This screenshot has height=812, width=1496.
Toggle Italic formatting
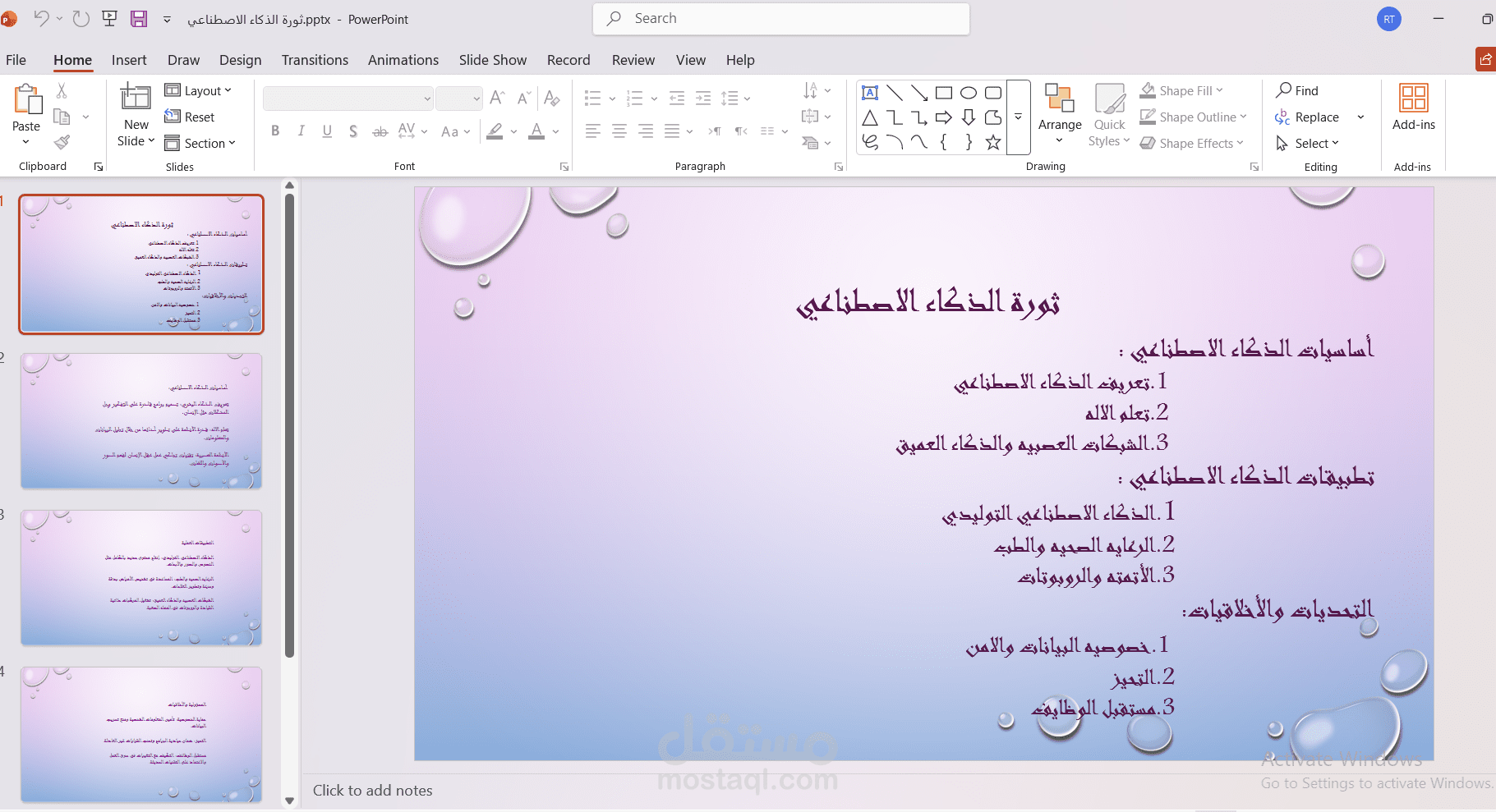coord(302,131)
